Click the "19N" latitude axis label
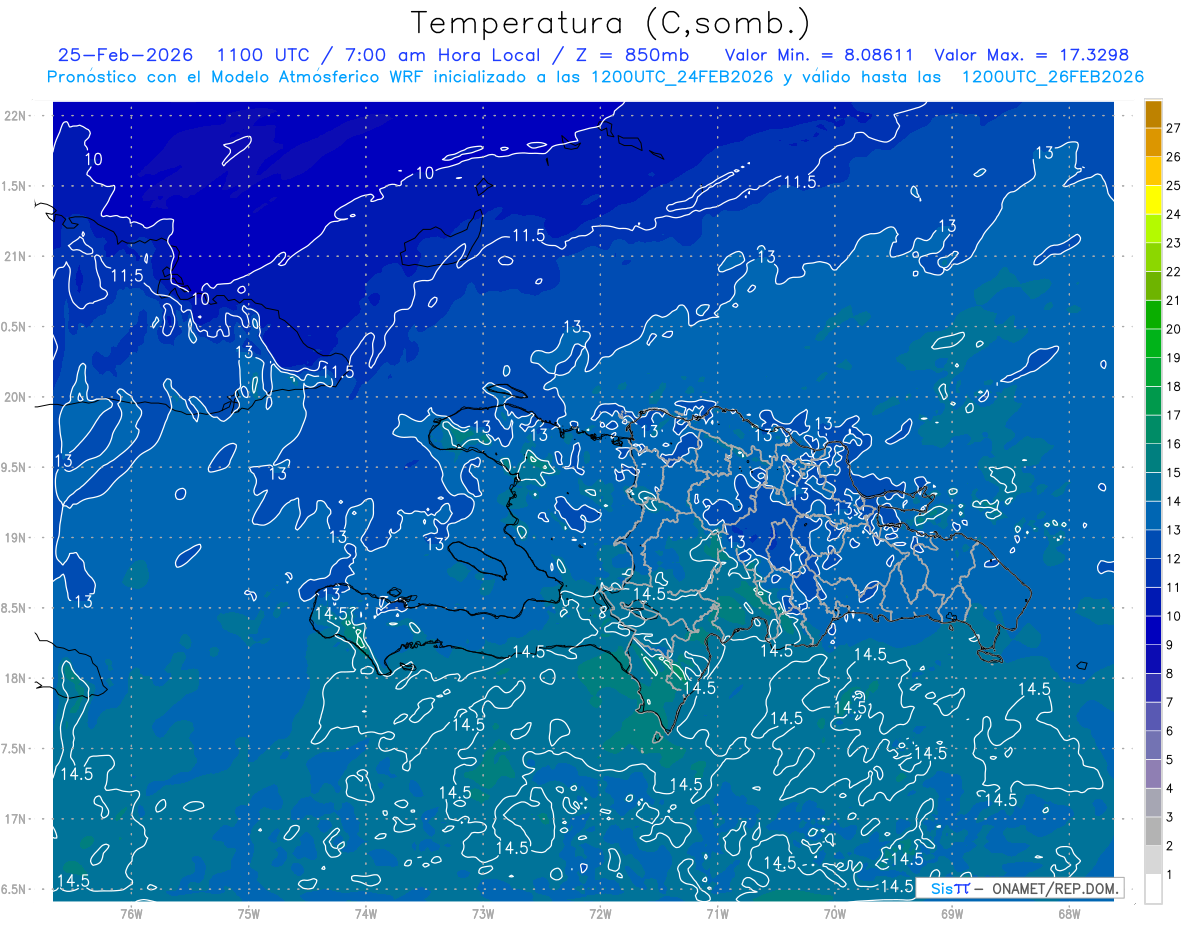Image resolution: width=1200 pixels, height=927 pixels. pyautogui.click(x=15, y=538)
